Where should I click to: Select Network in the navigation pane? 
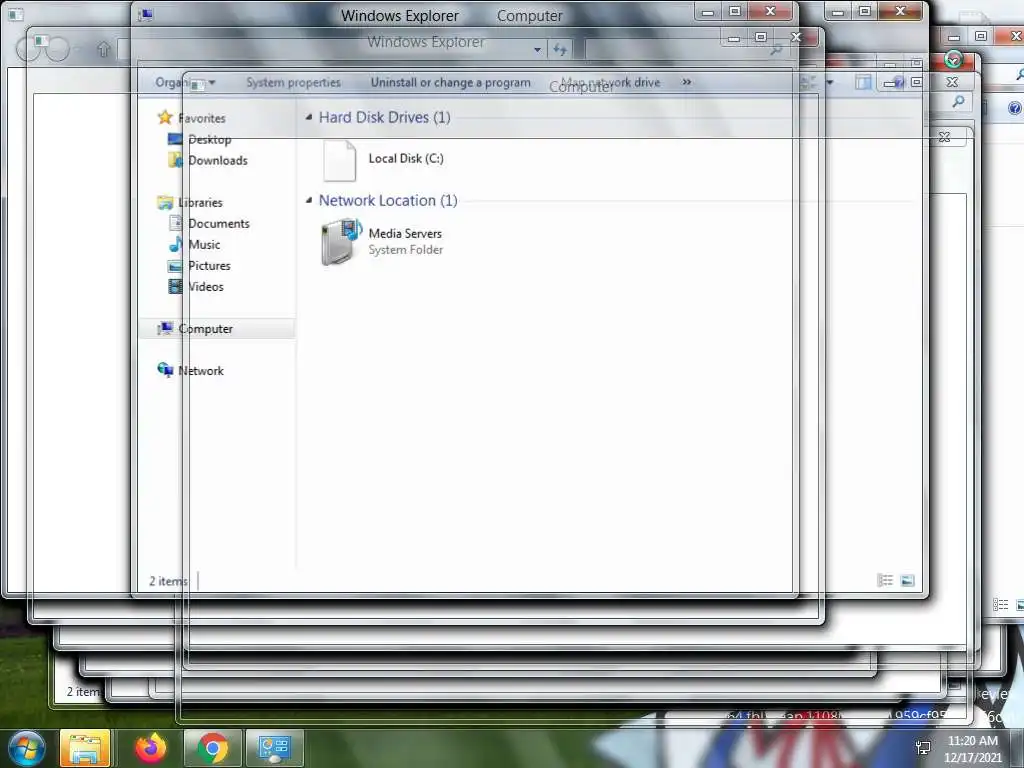coord(191,370)
